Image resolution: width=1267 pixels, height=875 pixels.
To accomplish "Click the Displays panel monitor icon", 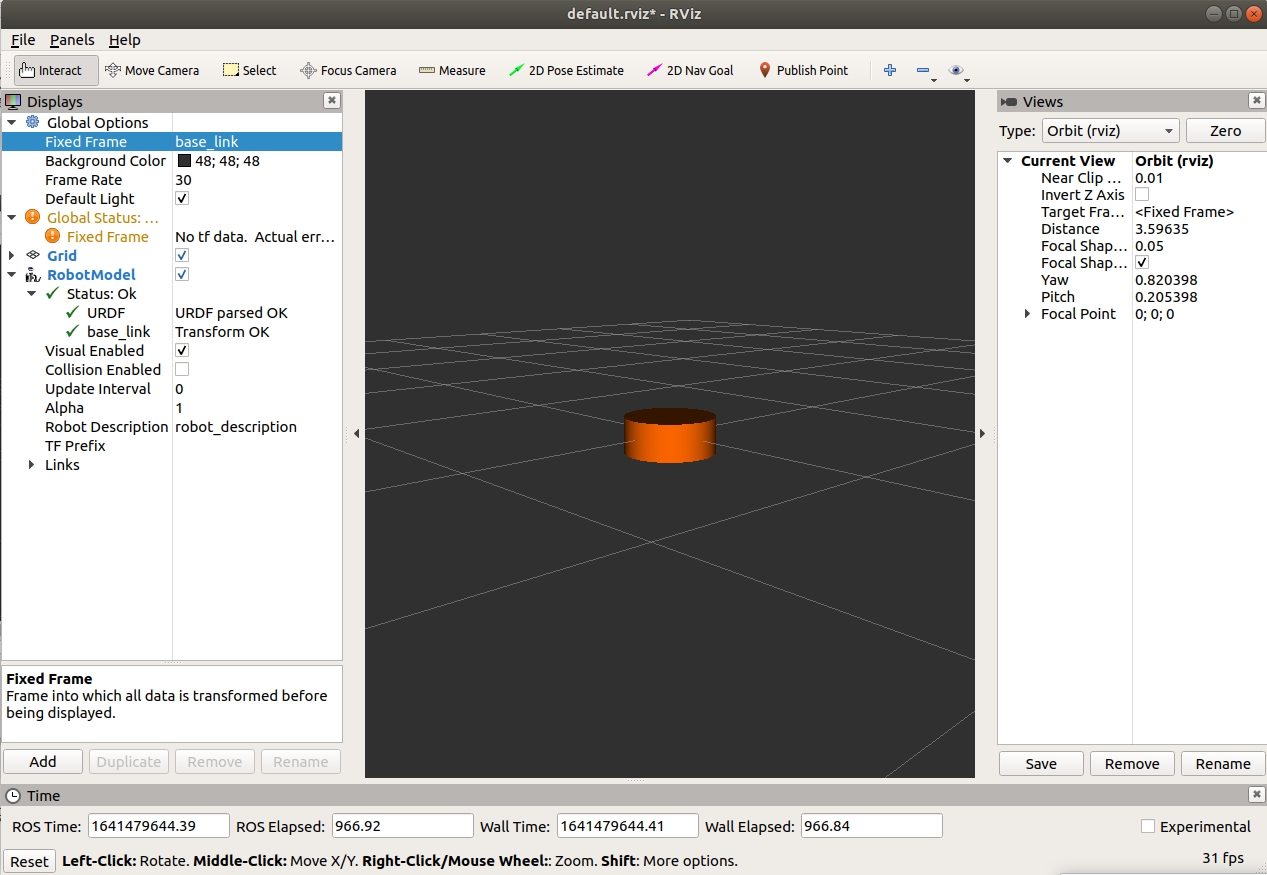I will pos(13,101).
